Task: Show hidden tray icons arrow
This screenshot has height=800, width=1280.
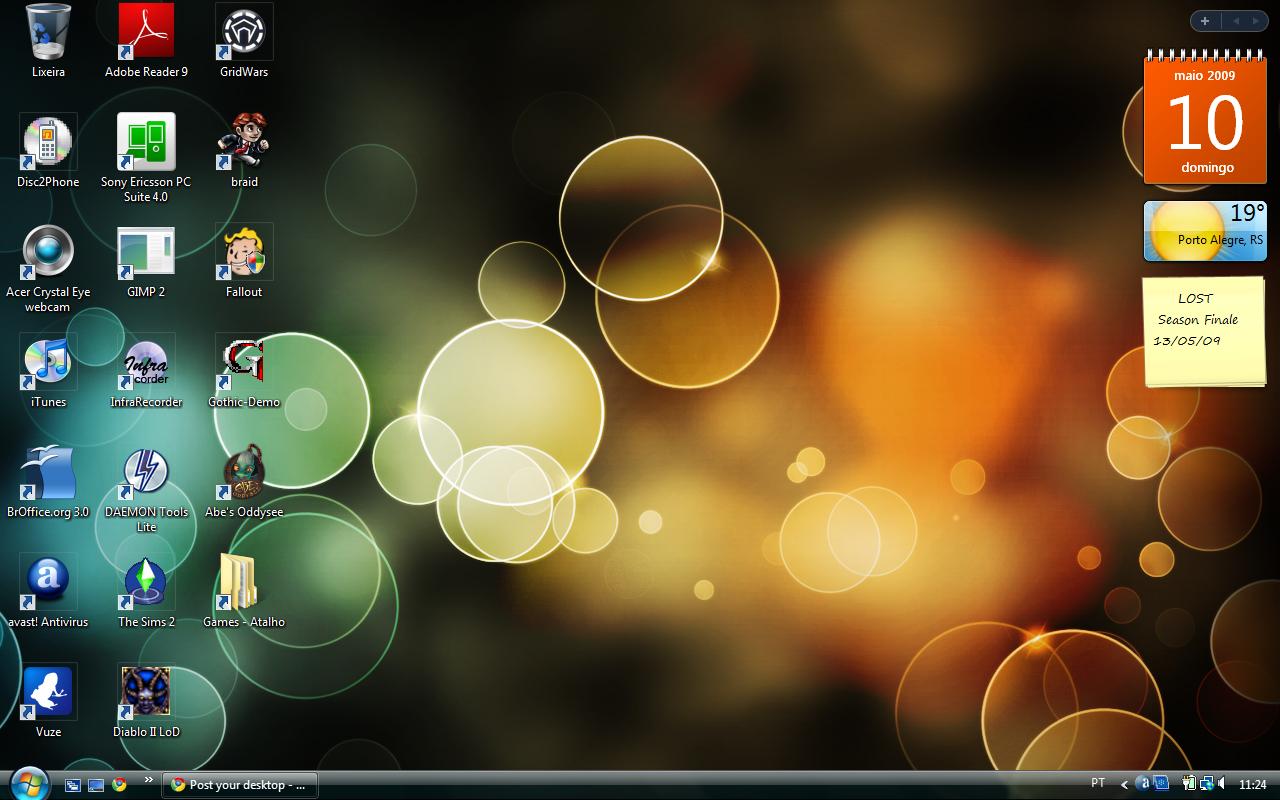Action: tap(1125, 785)
